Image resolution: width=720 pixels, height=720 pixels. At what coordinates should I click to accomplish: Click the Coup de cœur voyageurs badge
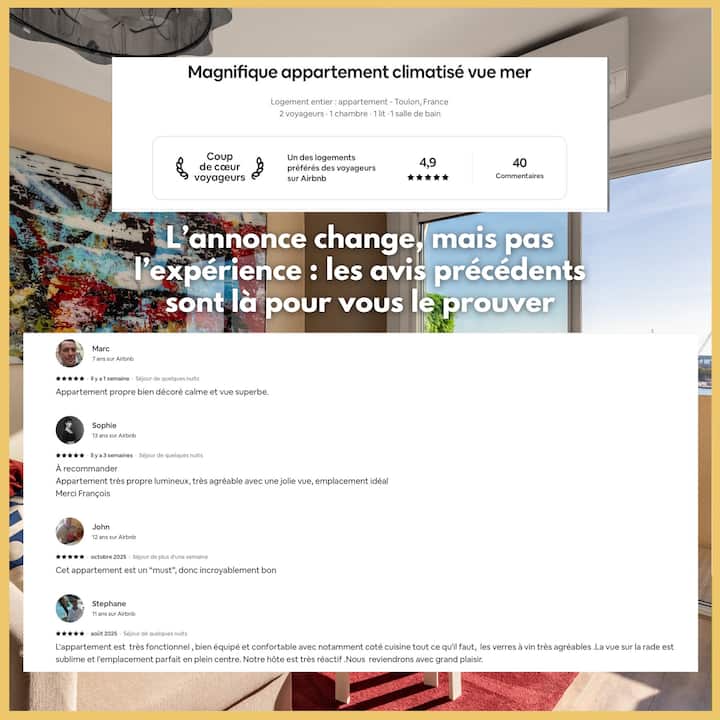[x=219, y=167]
